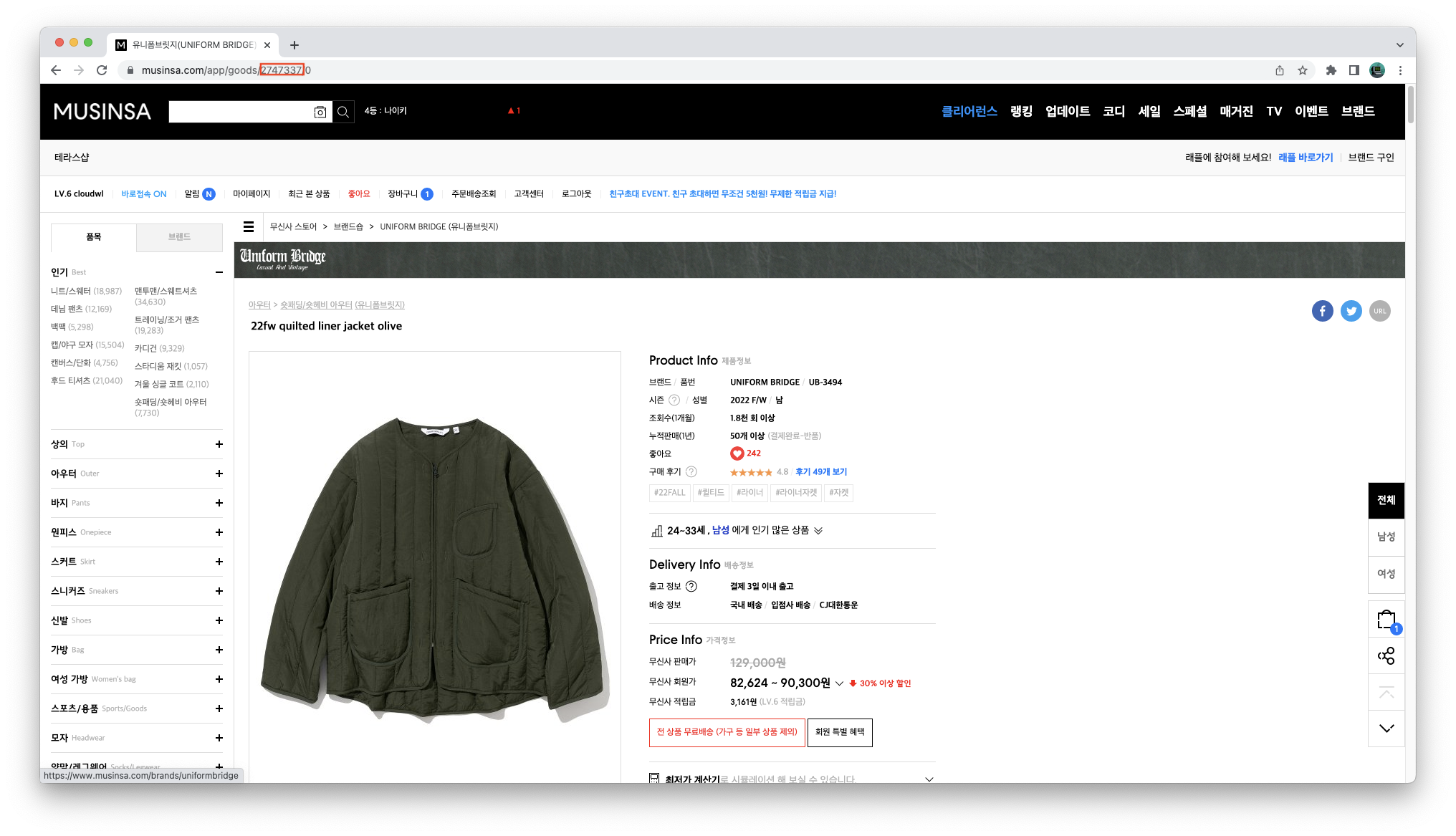Switch to the 브랜드 sidebar tab
This screenshot has width=1456, height=836.
click(179, 237)
